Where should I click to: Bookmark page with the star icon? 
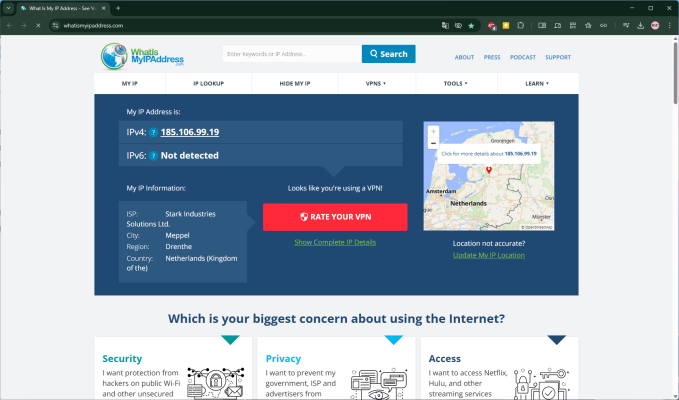pos(471,25)
